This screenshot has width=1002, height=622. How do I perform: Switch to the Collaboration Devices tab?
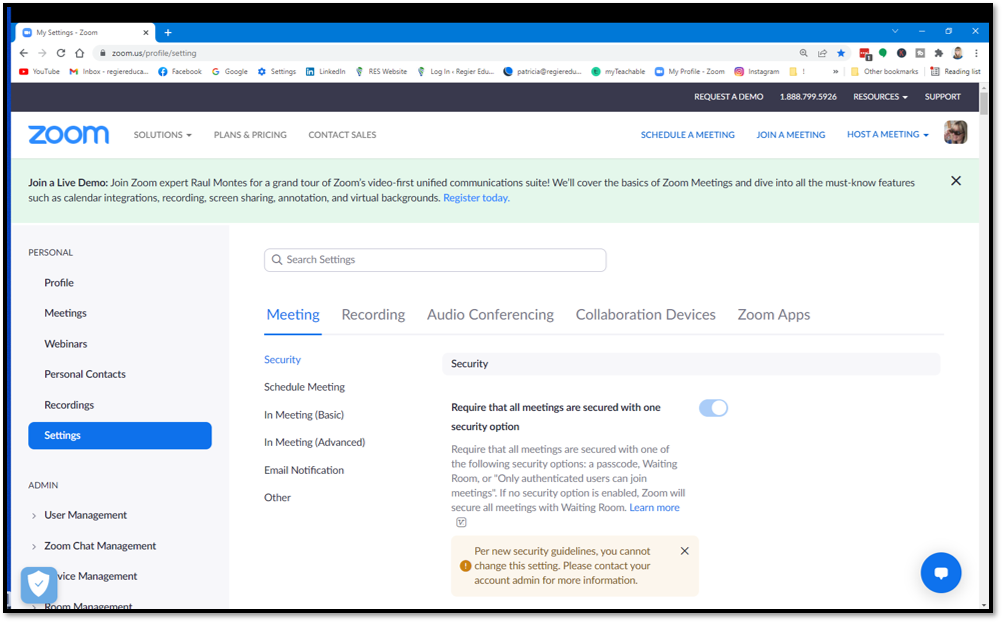(x=645, y=315)
